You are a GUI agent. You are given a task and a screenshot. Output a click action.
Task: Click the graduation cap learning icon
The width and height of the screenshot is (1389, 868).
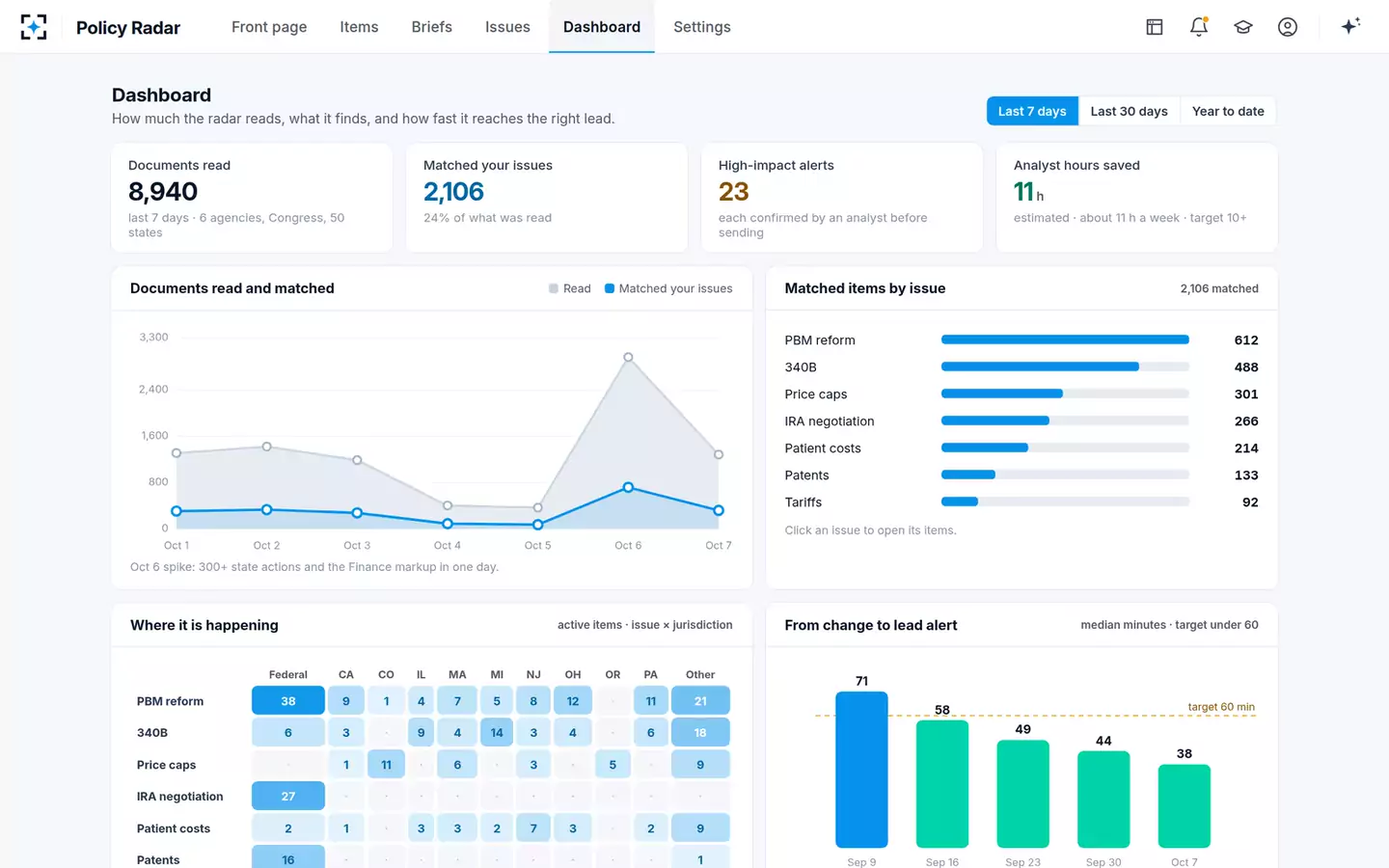tap(1243, 27)
